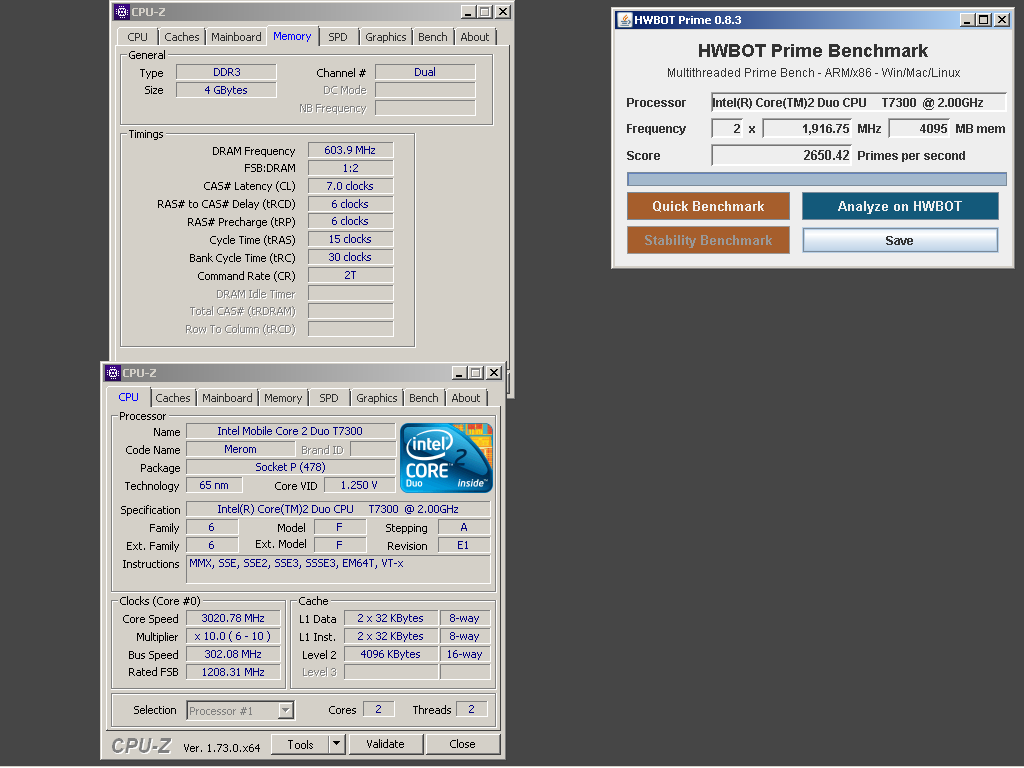The width and height of the screenshot is (1024, 768).
Task: Click the memory Size 4 GBytes value
Action: click(227, 90)
